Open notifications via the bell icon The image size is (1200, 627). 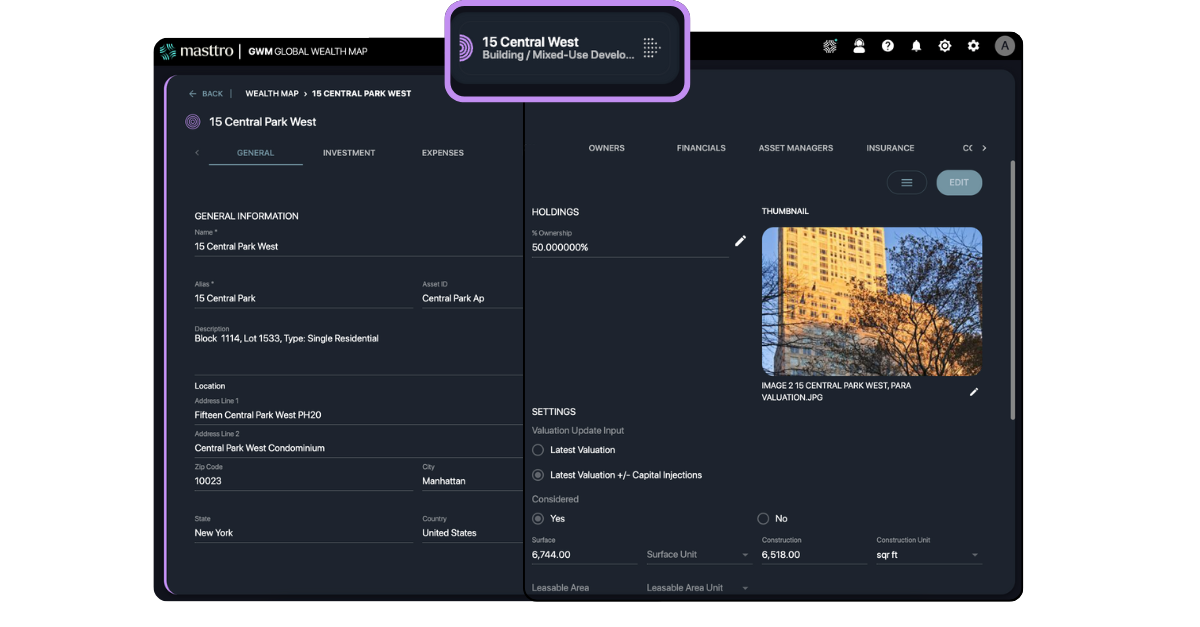pos(915,46)
